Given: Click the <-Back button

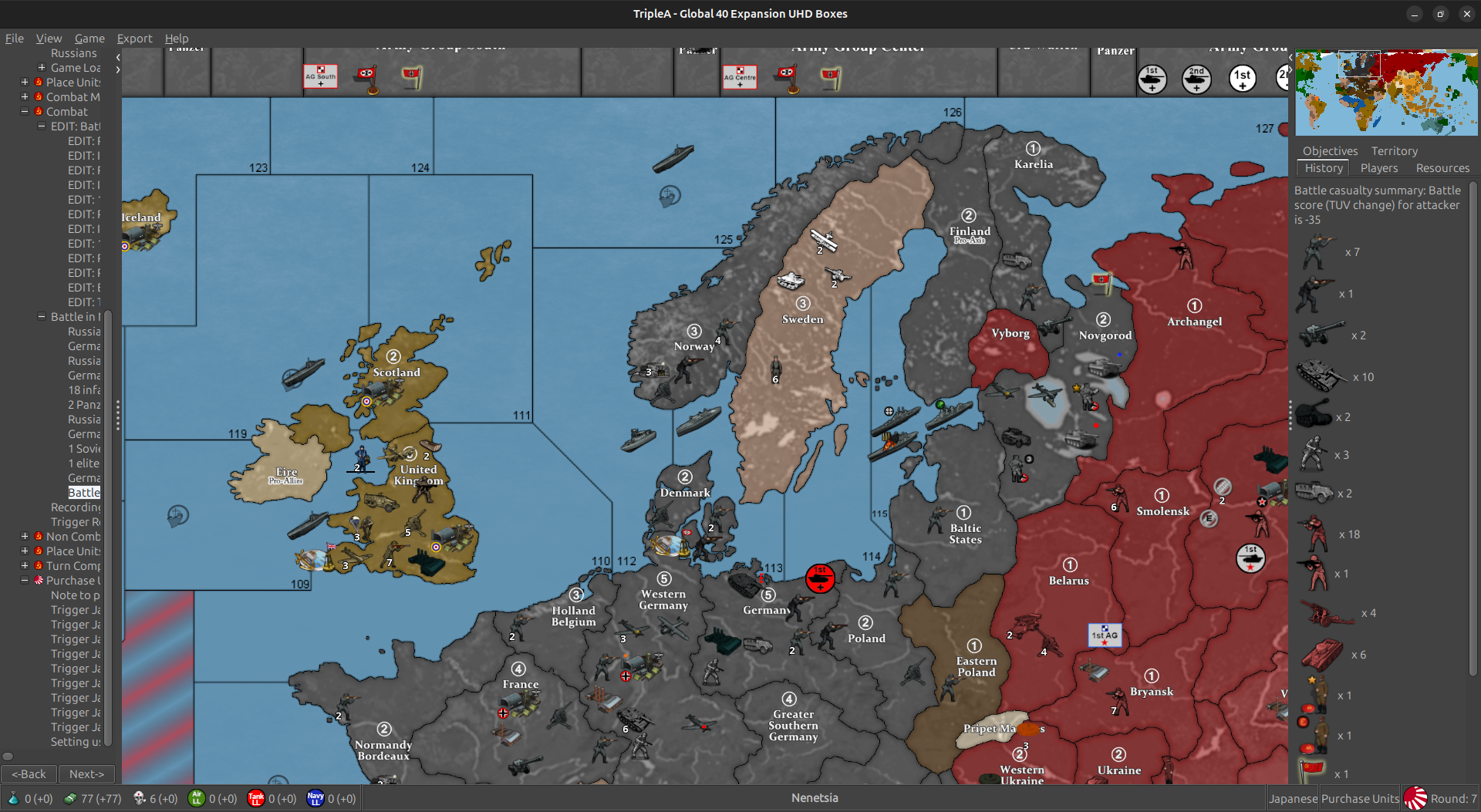Looking at the screenshot, I should click(x=29, y=773).
